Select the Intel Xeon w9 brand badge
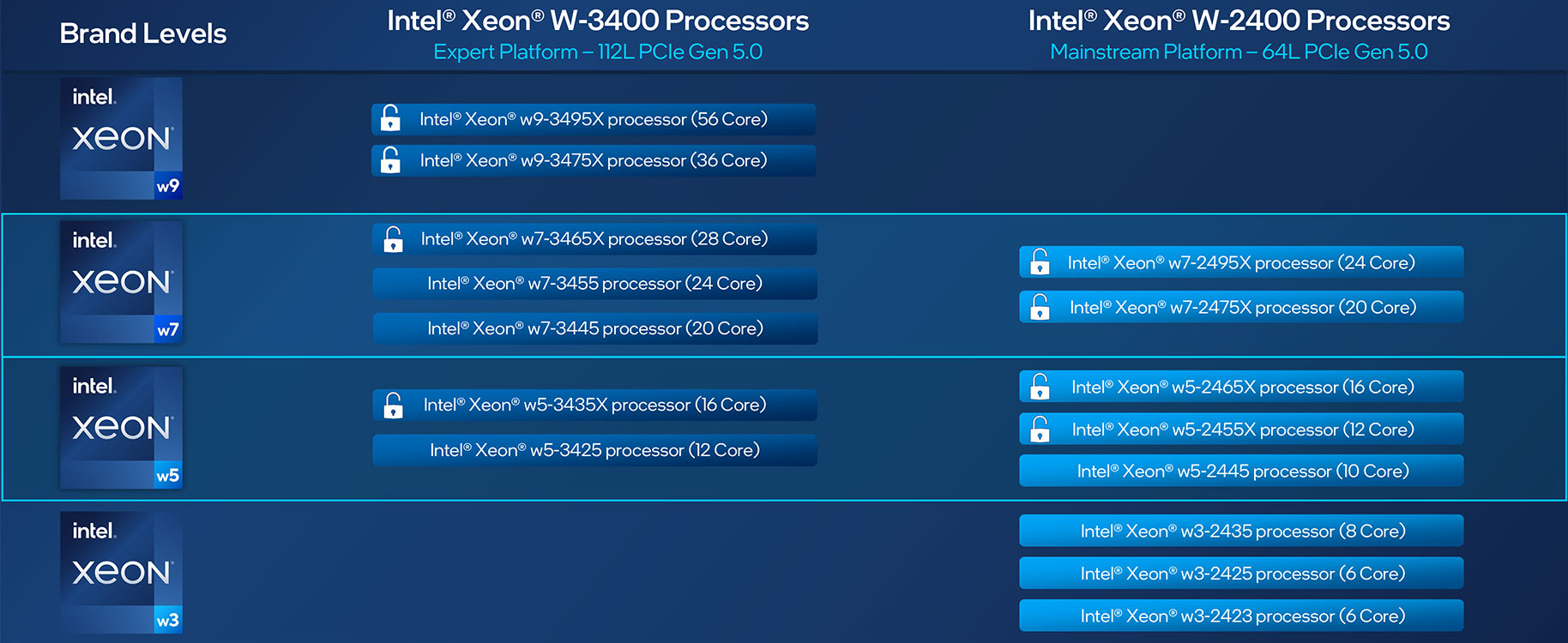1568x643 pixels. point(121,139)
